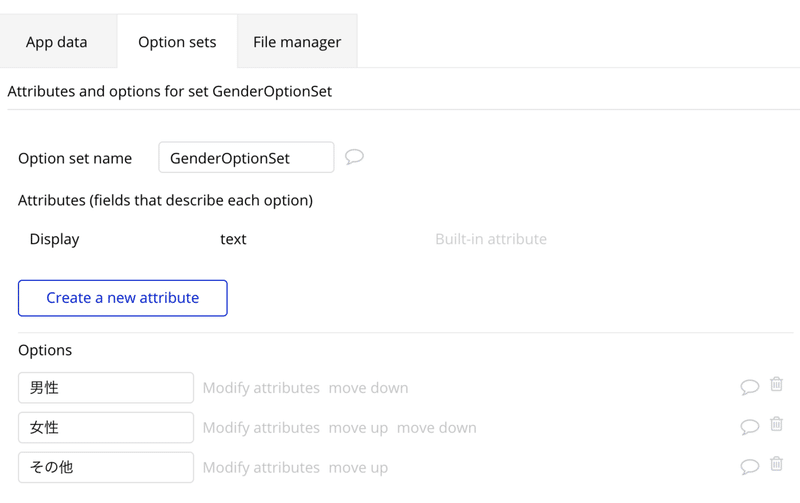Delete the その他 option with trash icon
Screen dimensions: 800x503
point(777,464)
